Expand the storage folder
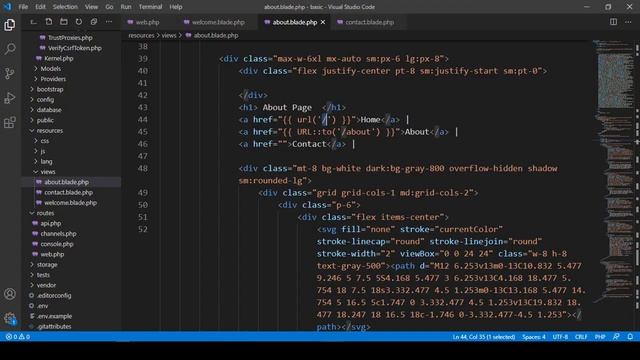 tap(47, 264)
